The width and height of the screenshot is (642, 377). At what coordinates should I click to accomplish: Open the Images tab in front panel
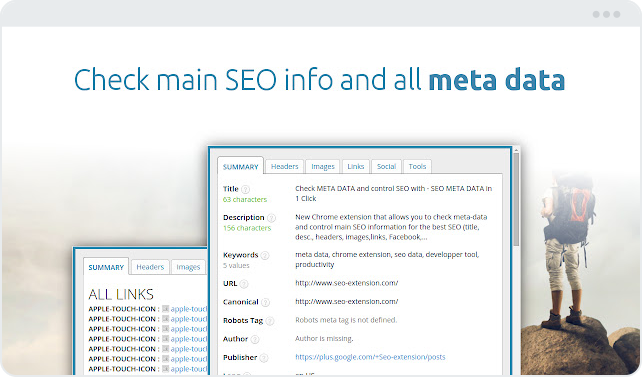point(323,166)
